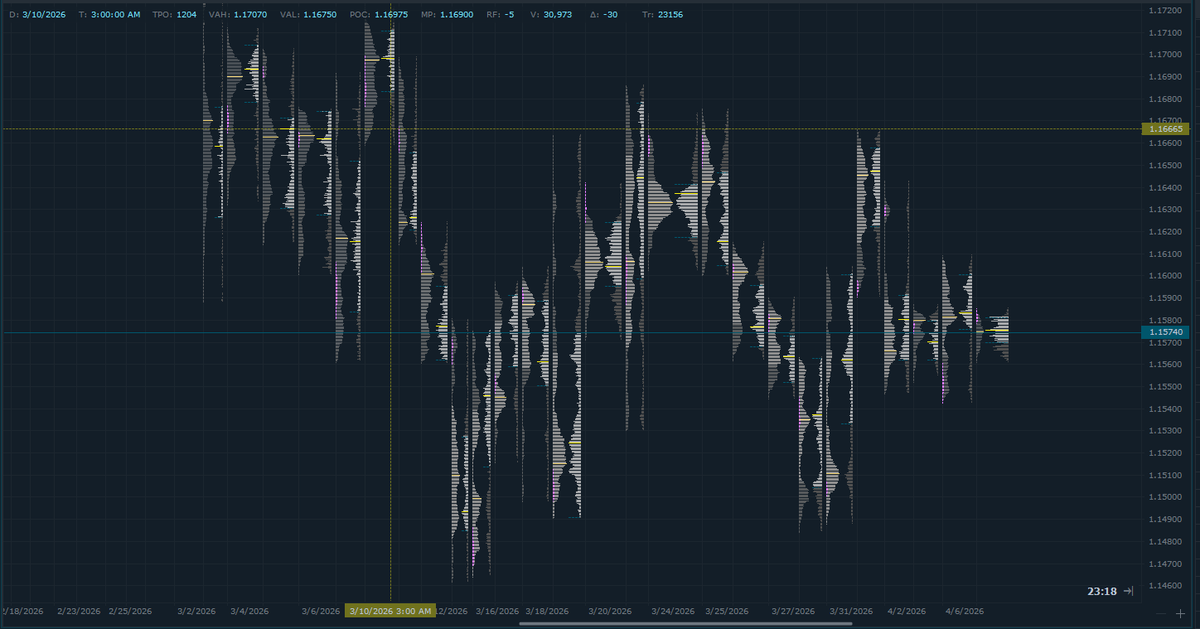The image size is (1200, 629).
Task: Zoom out with the minus icon
Action: click(1162, 612)
